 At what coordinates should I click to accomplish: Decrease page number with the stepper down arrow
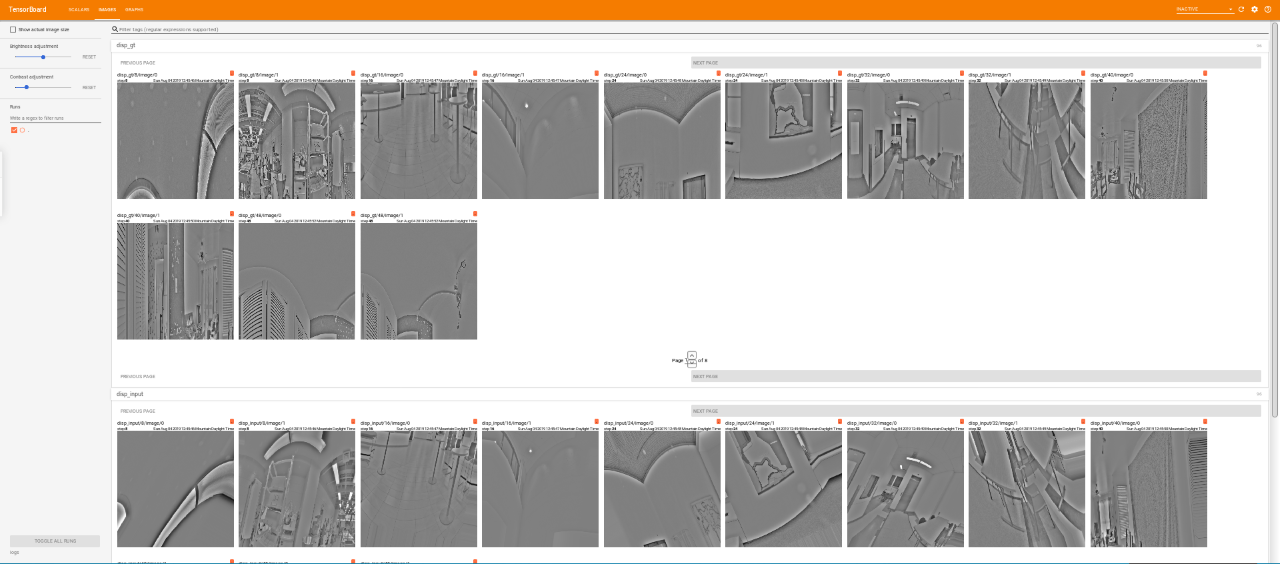pyautogui.click(x=691, y=365)
